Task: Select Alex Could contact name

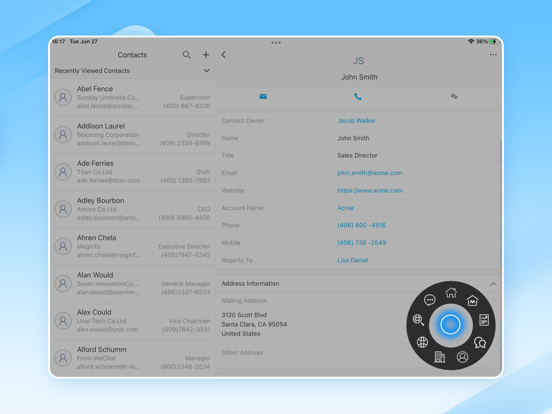Action: 94,312
